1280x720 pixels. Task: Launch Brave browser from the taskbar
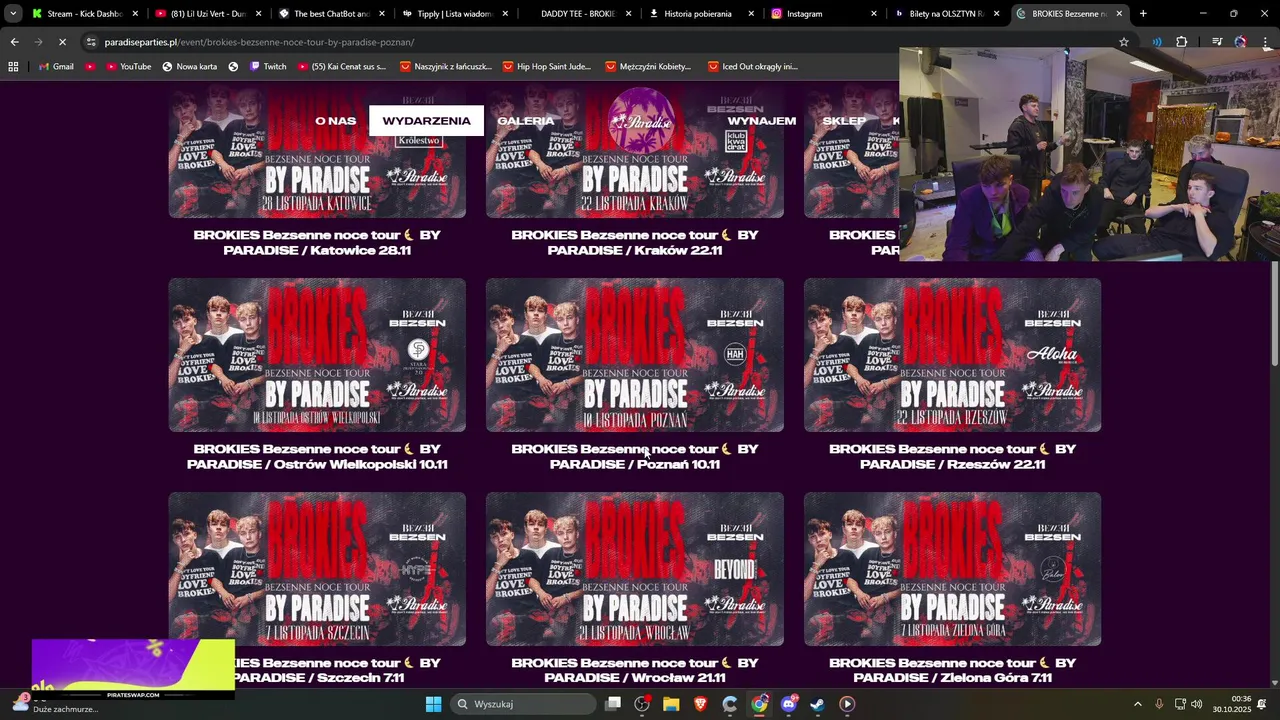coord(700,704)
